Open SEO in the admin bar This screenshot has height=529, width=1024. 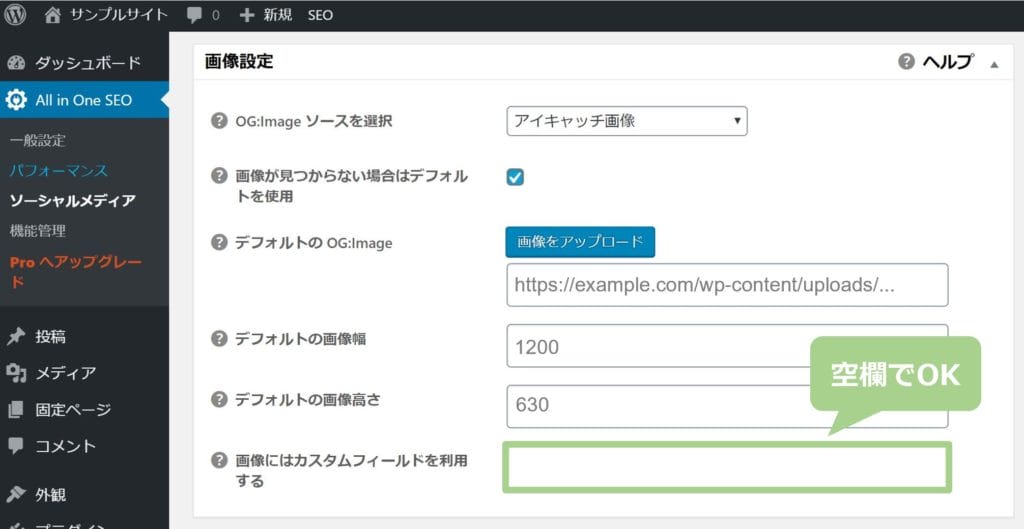320,15
